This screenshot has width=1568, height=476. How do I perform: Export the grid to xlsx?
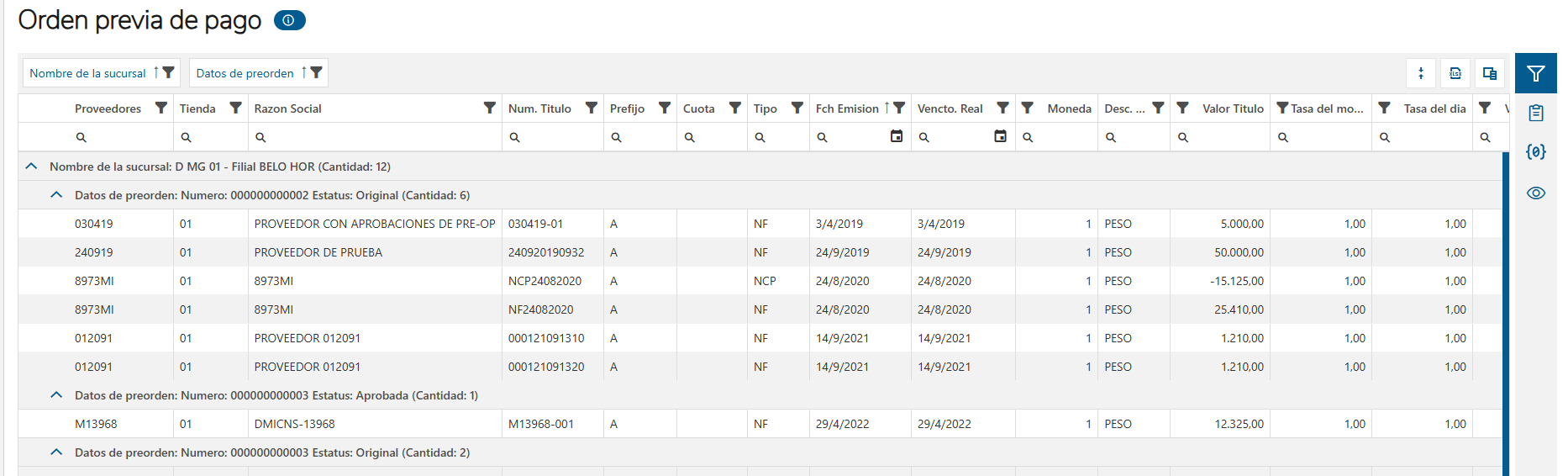click(1455, 73)
